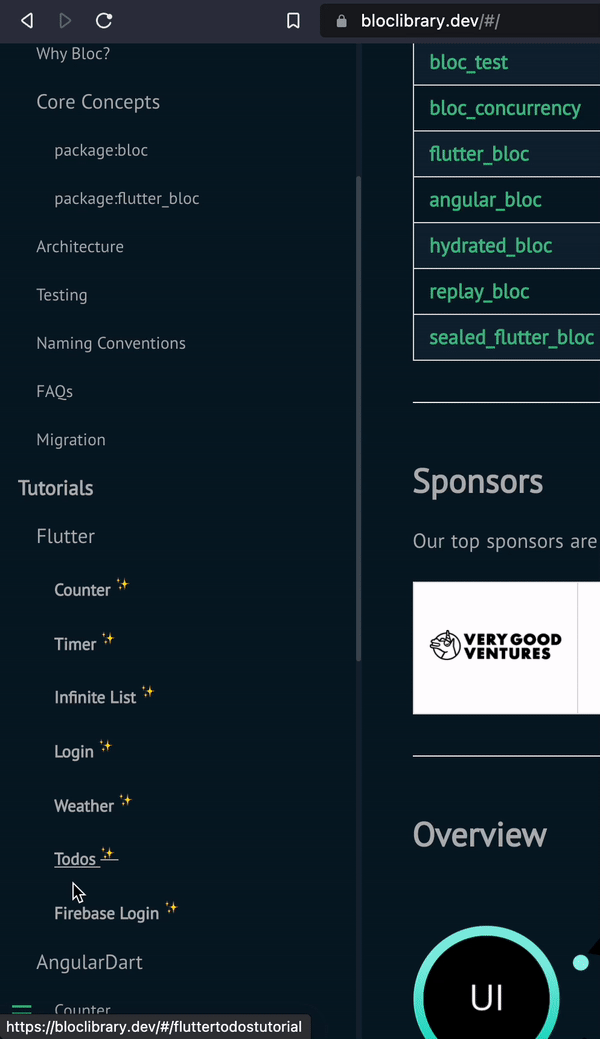Expand the AngularDart tutorials section
The image size is (600, 1039).
pos(89,962)
